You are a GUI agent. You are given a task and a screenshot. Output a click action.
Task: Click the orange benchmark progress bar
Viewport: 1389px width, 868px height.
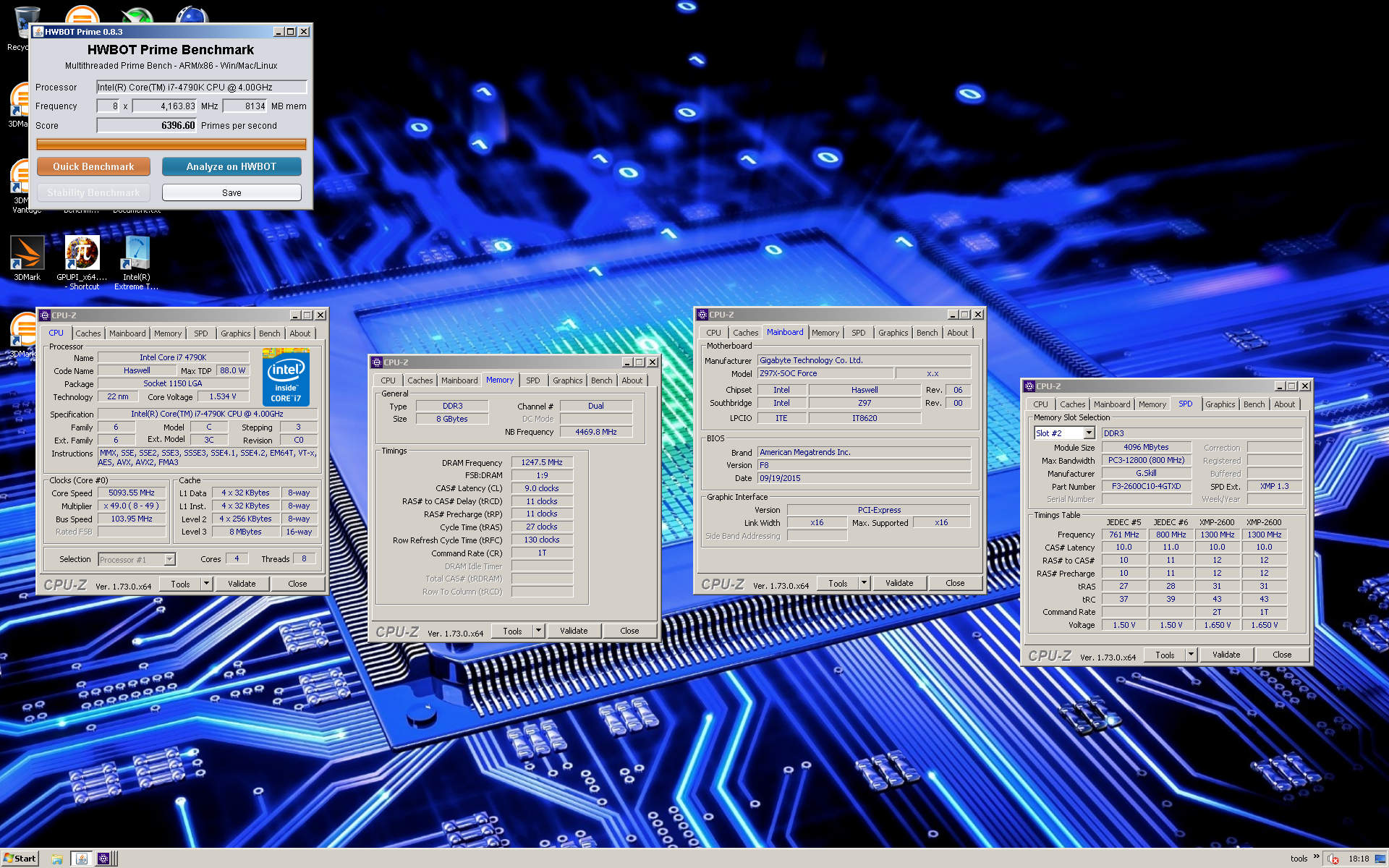click(171, 144)
